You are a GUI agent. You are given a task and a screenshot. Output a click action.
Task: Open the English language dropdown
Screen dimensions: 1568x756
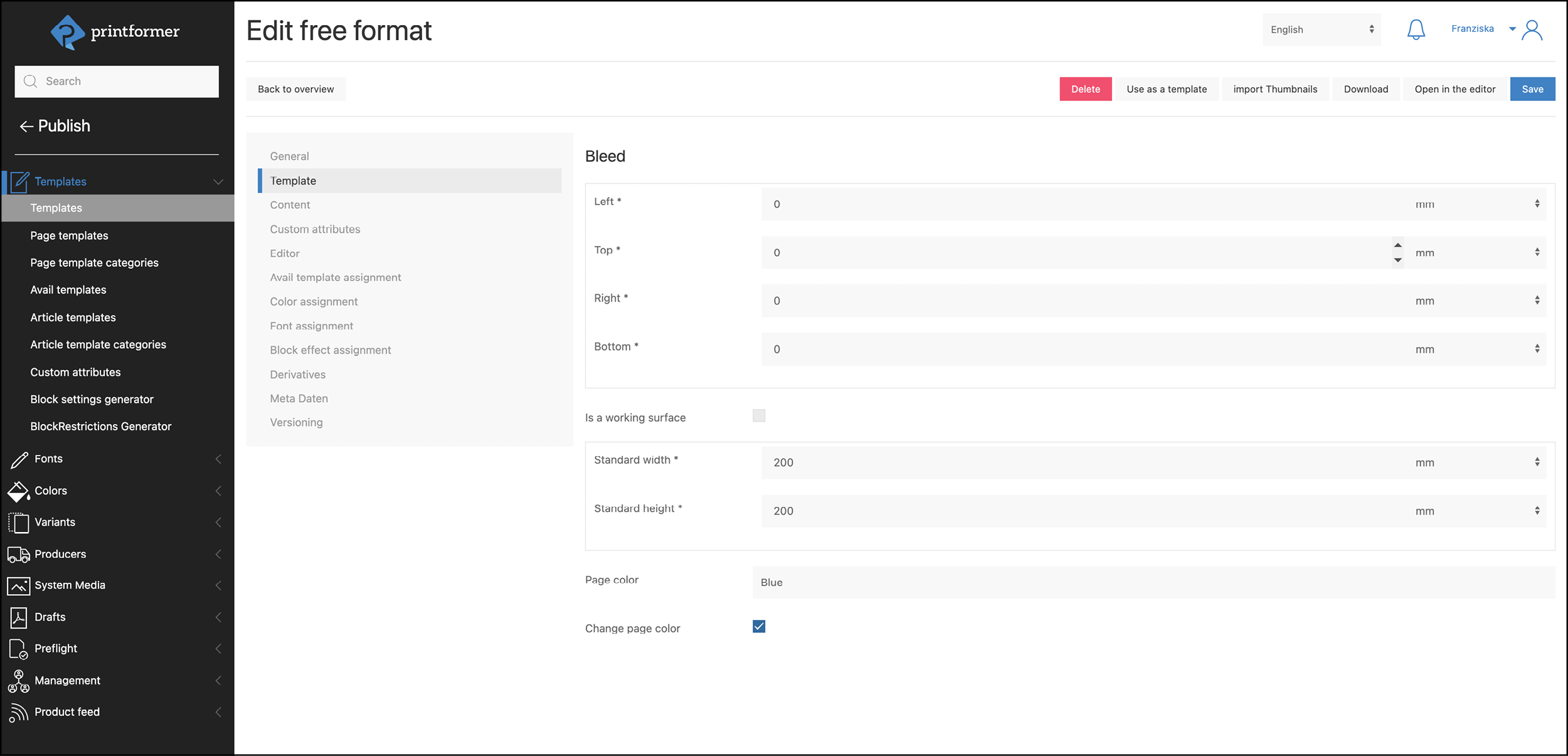coord(1321,29)
